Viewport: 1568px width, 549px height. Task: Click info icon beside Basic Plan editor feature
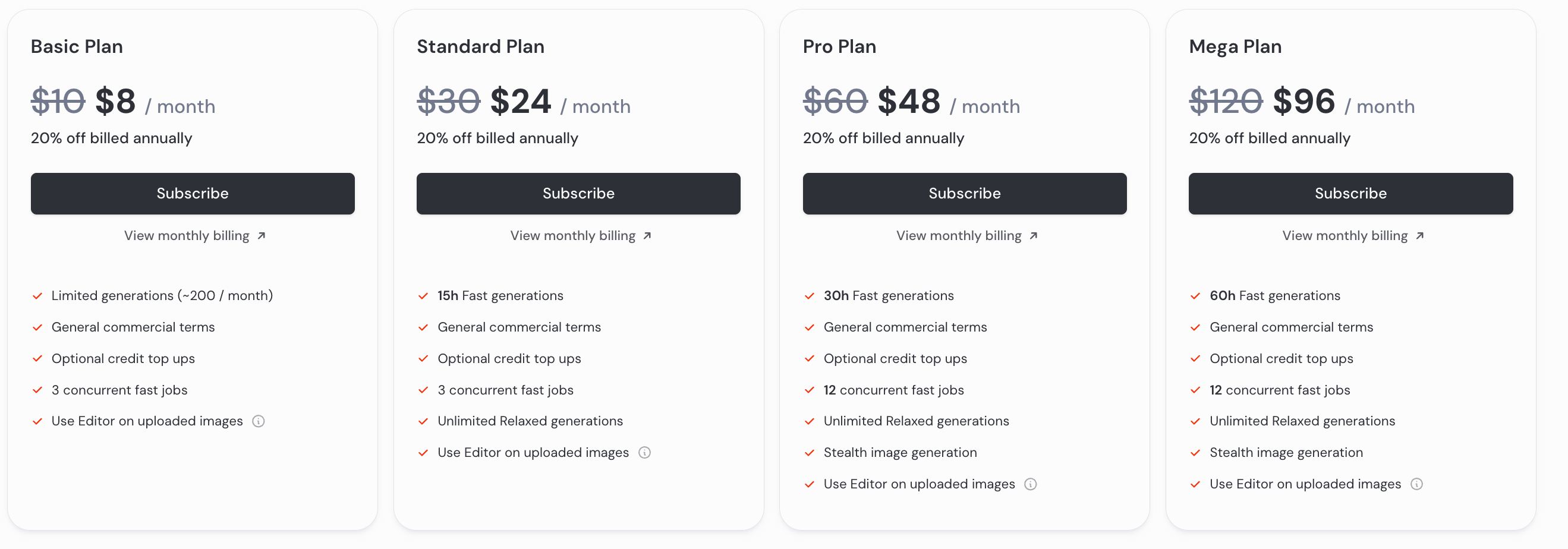point(258,421)
